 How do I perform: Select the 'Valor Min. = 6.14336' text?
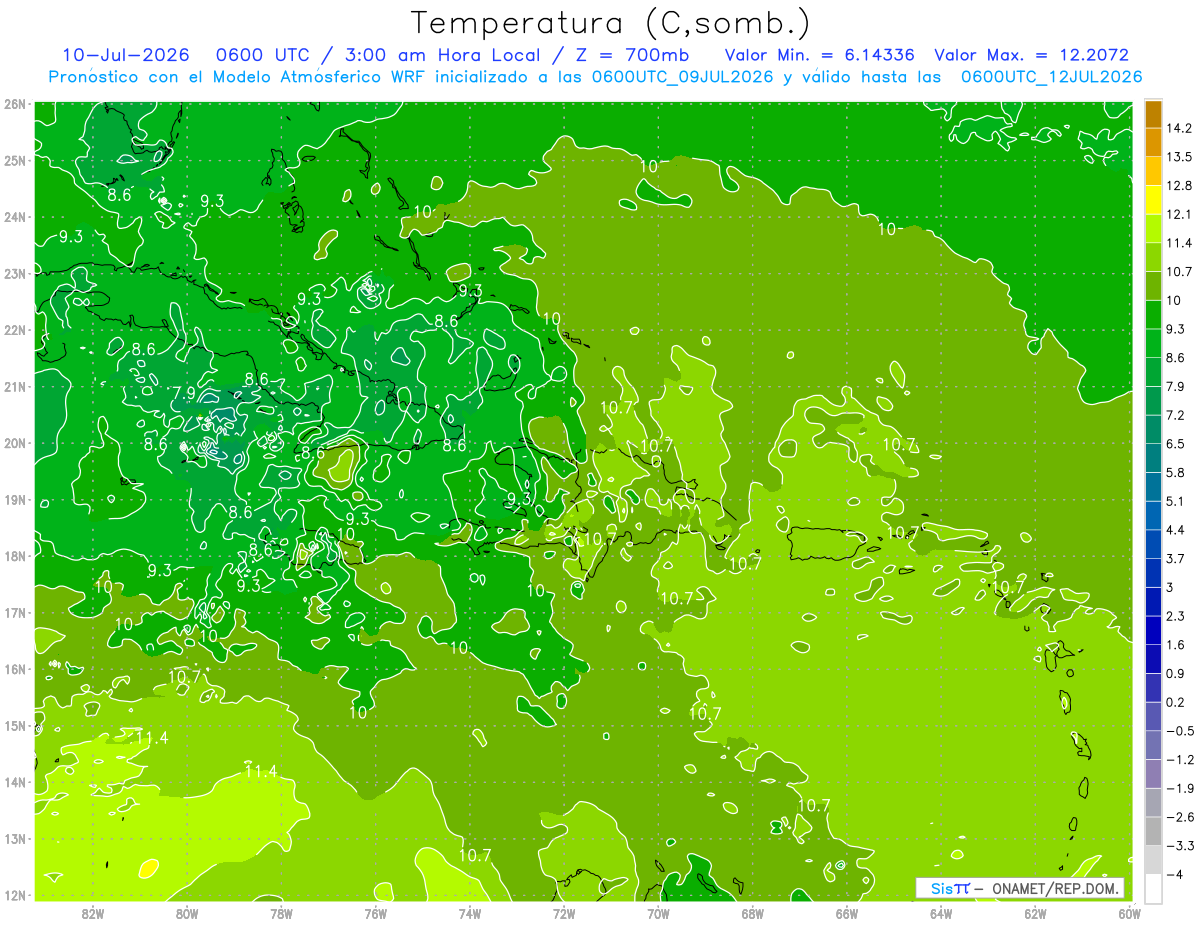(x=820, y=55)
